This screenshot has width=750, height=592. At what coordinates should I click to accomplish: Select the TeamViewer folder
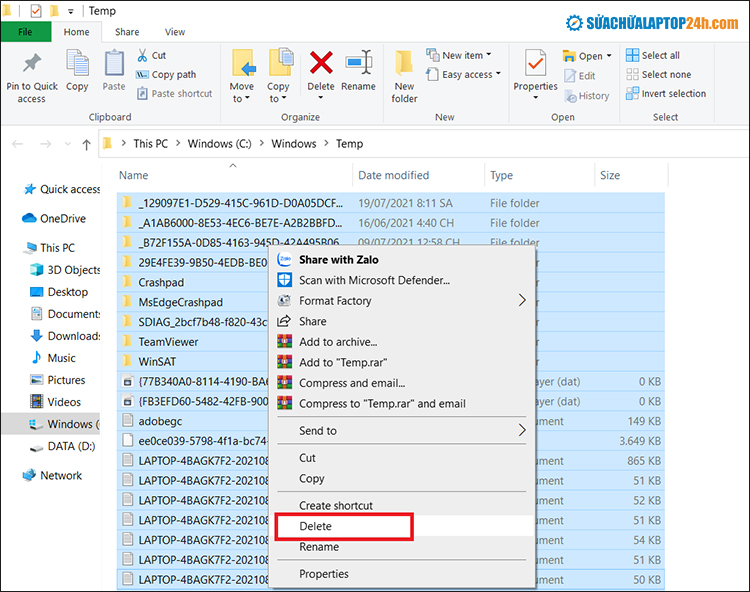[168, 342]
